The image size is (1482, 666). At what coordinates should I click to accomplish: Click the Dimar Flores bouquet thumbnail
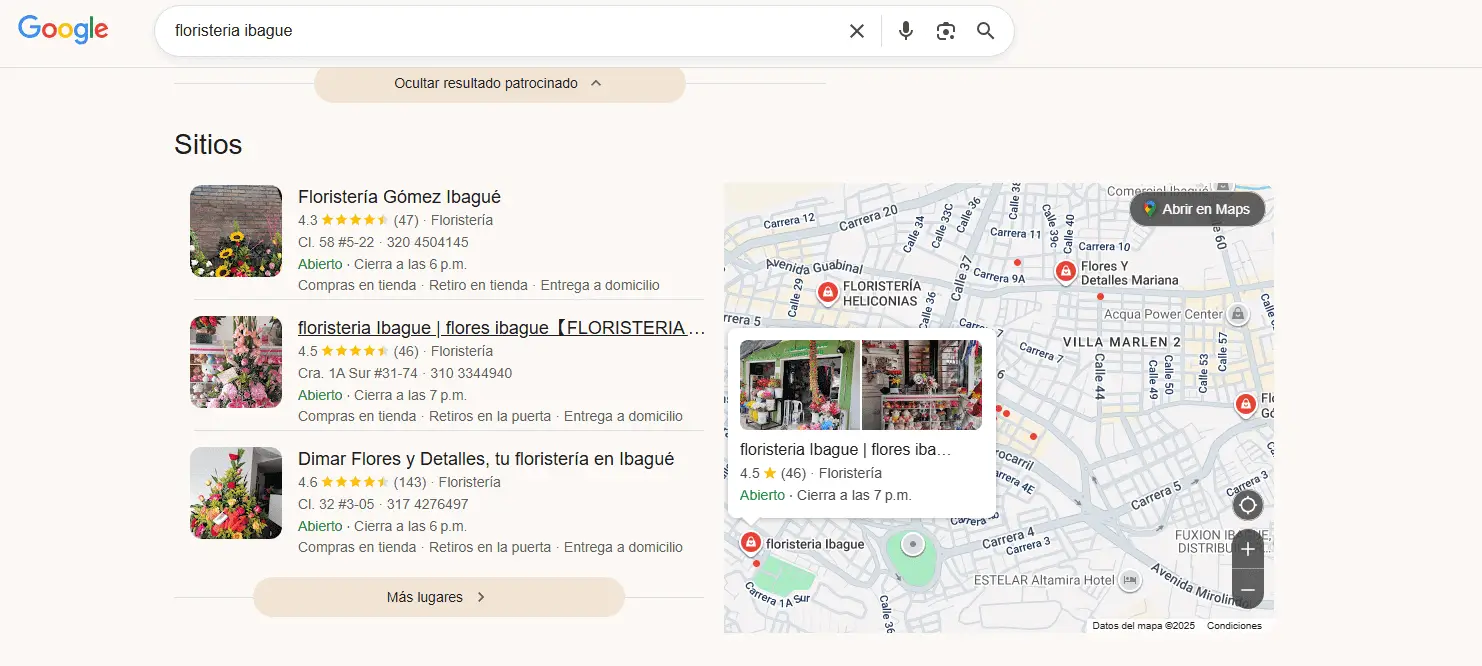(x=236, y=493)
